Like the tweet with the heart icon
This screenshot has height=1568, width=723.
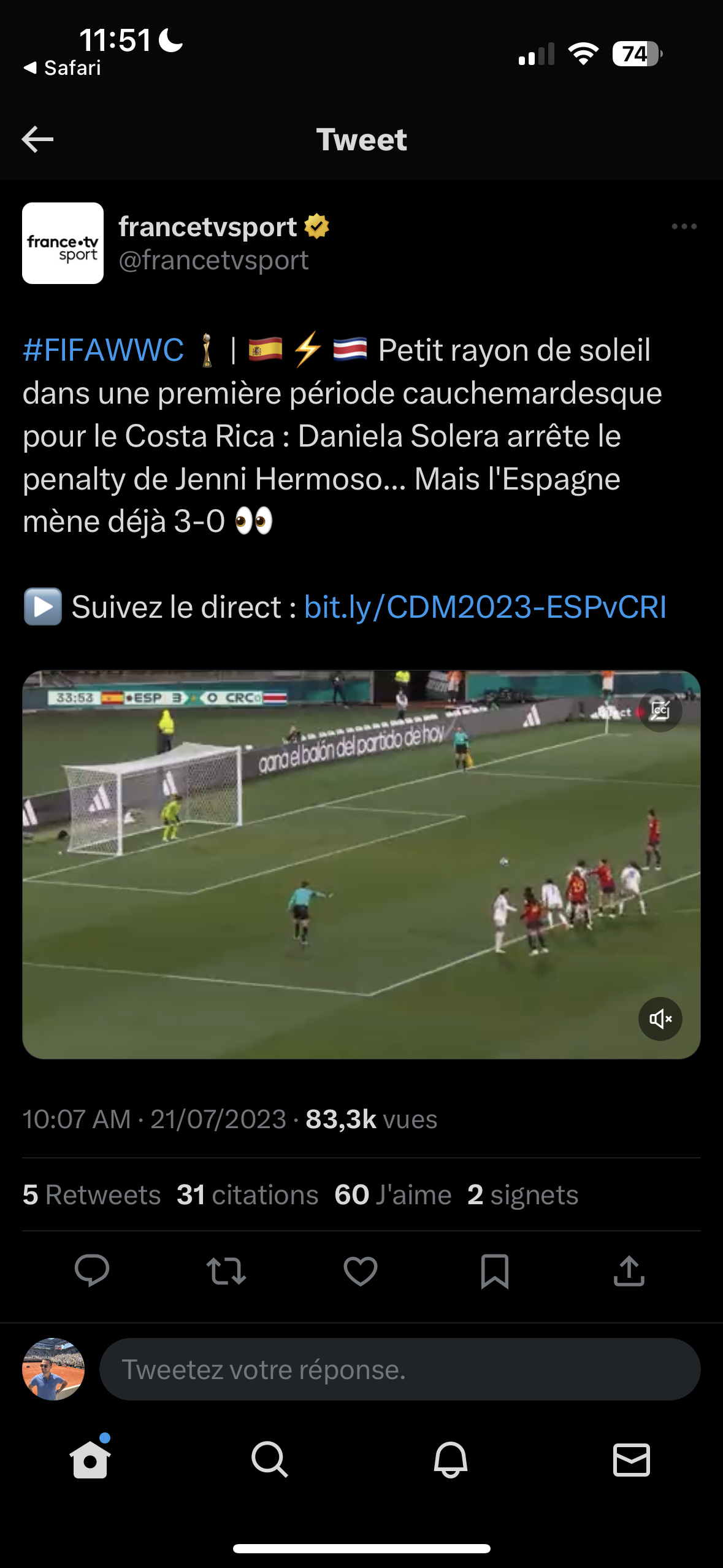pos(361,1270)
